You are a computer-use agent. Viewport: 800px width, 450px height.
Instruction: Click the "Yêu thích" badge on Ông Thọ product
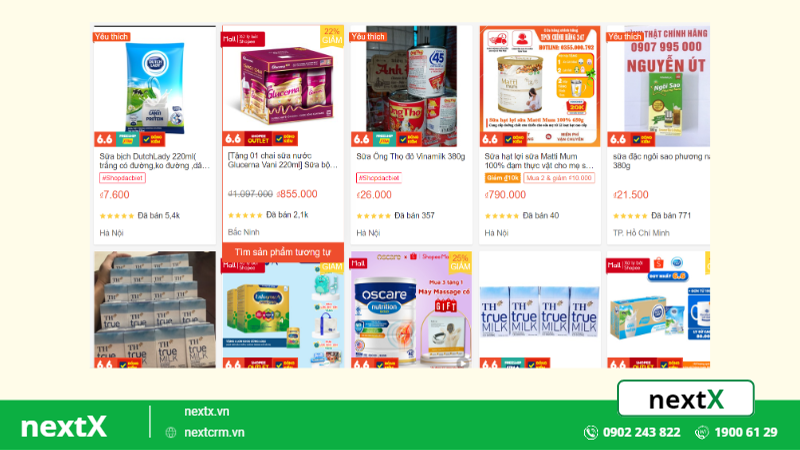368,37
